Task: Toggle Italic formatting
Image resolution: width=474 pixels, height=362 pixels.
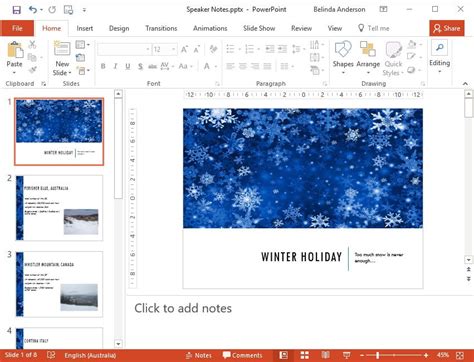Action: (115, 66)
